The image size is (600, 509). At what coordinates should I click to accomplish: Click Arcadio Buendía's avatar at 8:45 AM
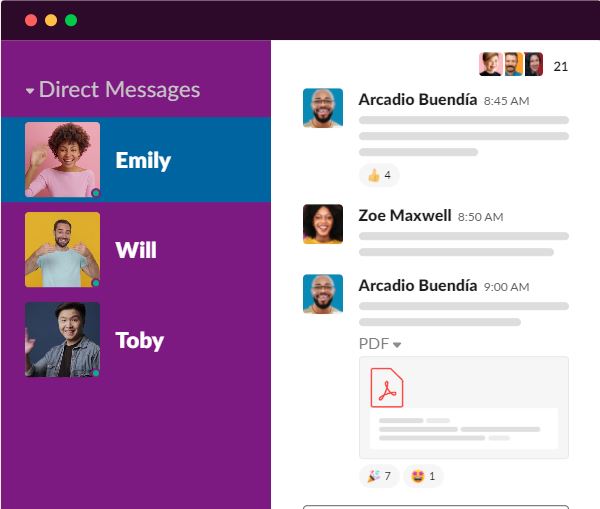point(323,108)
